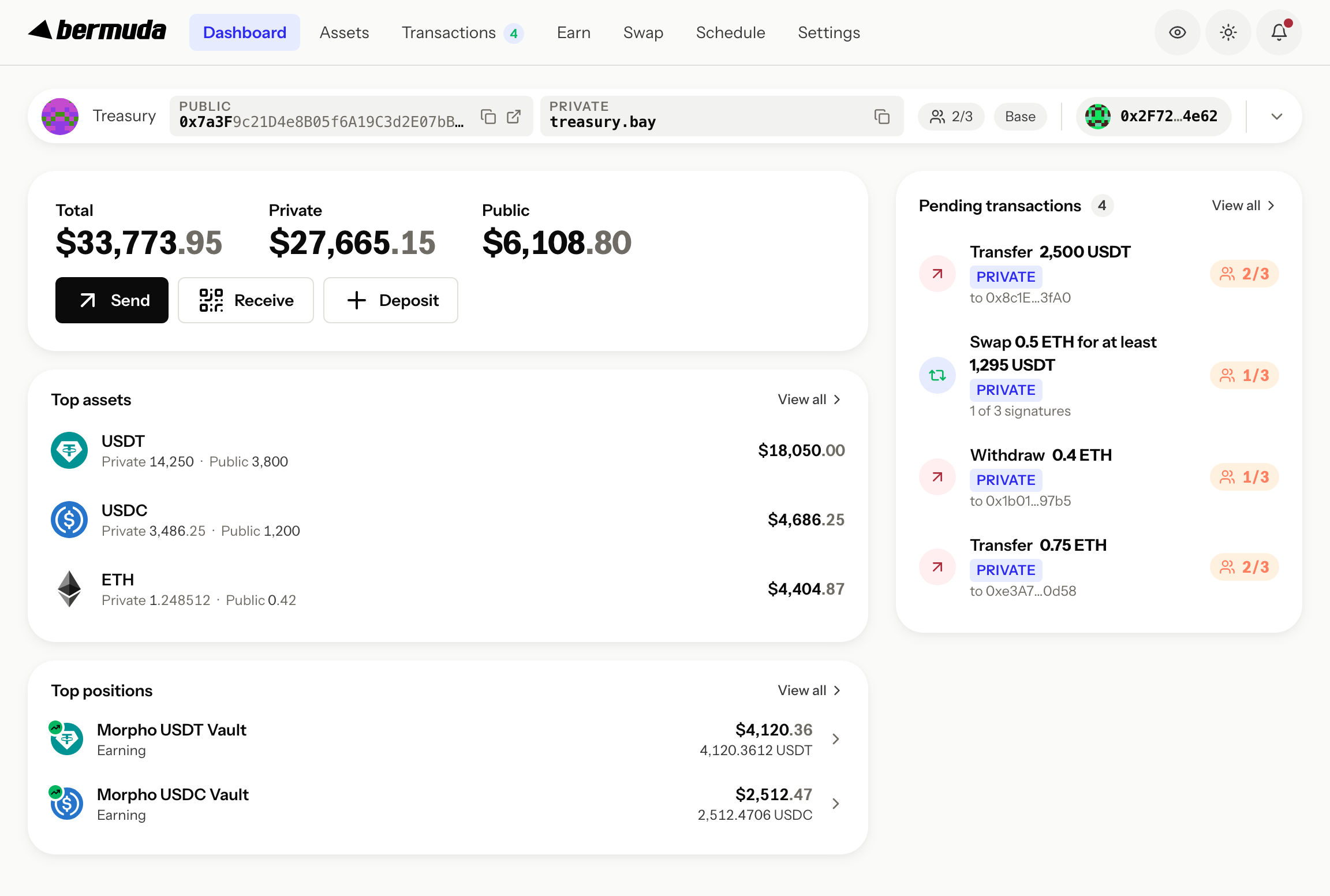The height and width of the screenshot is (896, 1330).
Task: Click Transfer 2,500 USDT arrow icon
Action: pyautogui.click(x=937, y=274)
